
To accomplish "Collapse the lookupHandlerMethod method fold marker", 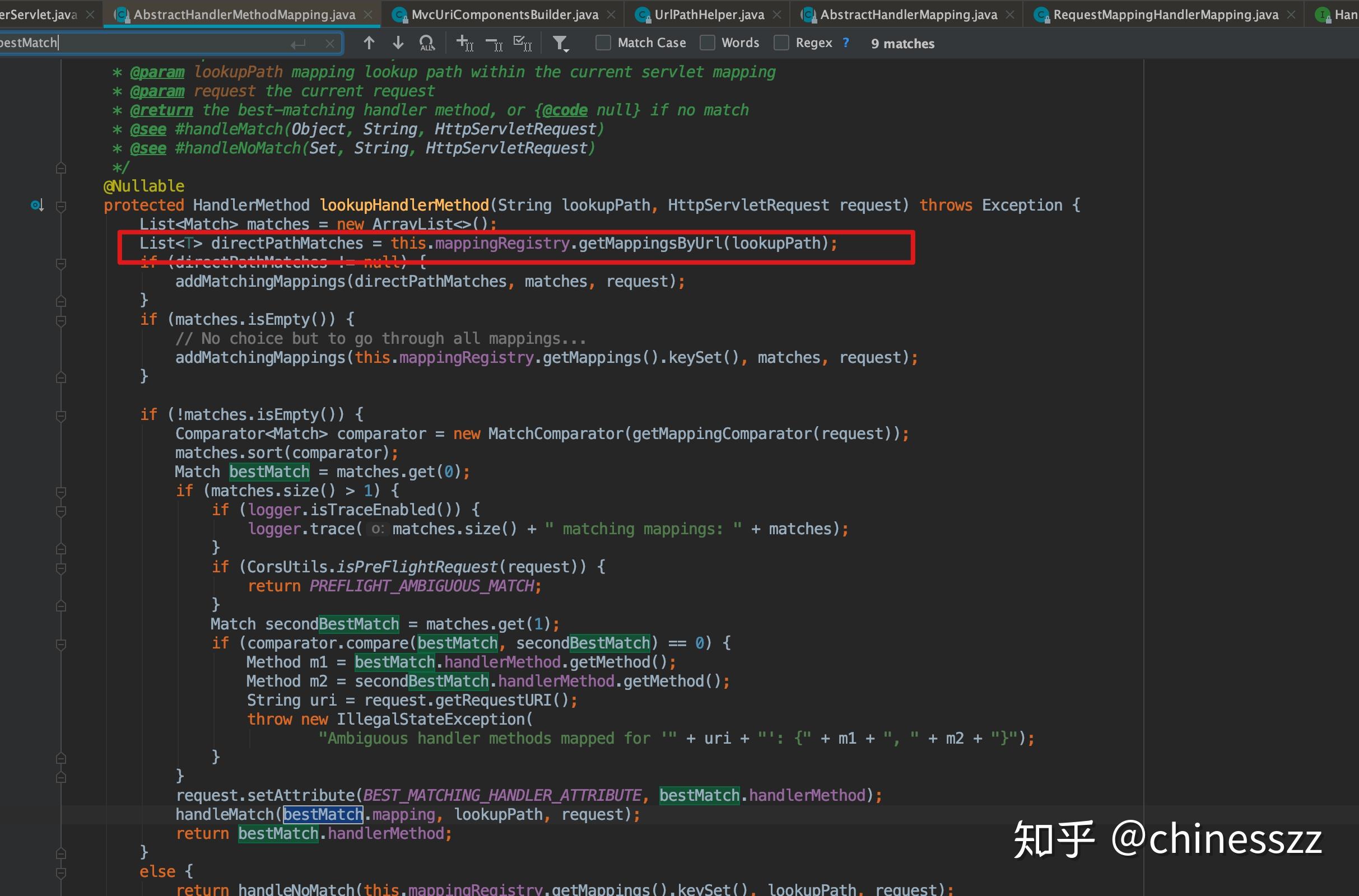I will [x=61, y=206].
